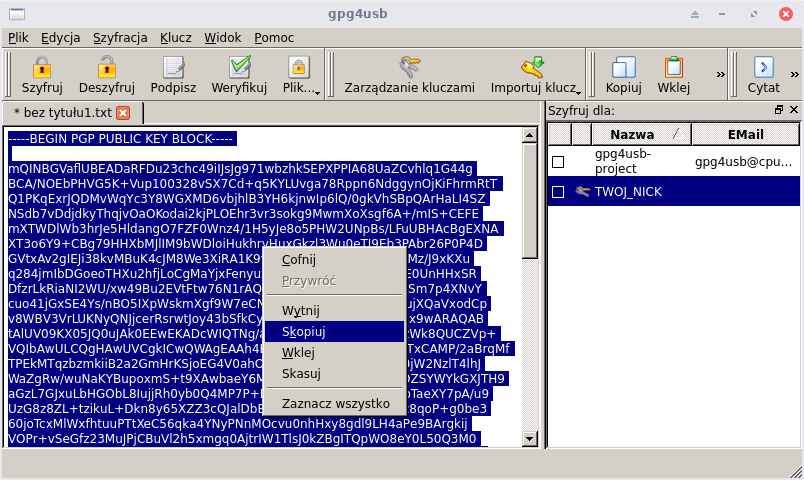Click gpg4usb@cpu... email cell
The height and width of the screenshot is (480, 804).
pyautogui.click(x=743, y=162)
